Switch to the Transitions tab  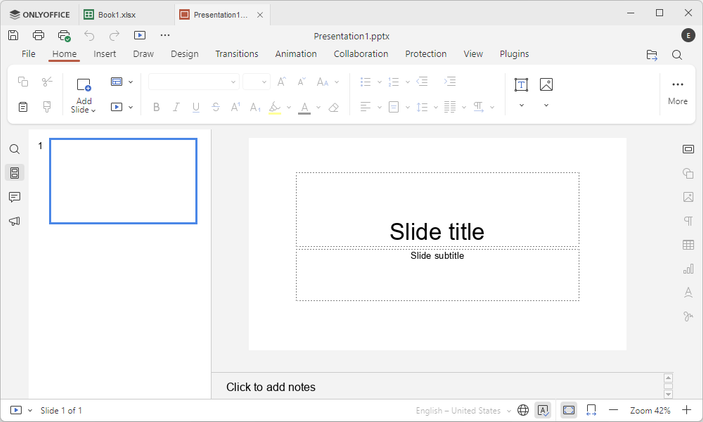237,54
